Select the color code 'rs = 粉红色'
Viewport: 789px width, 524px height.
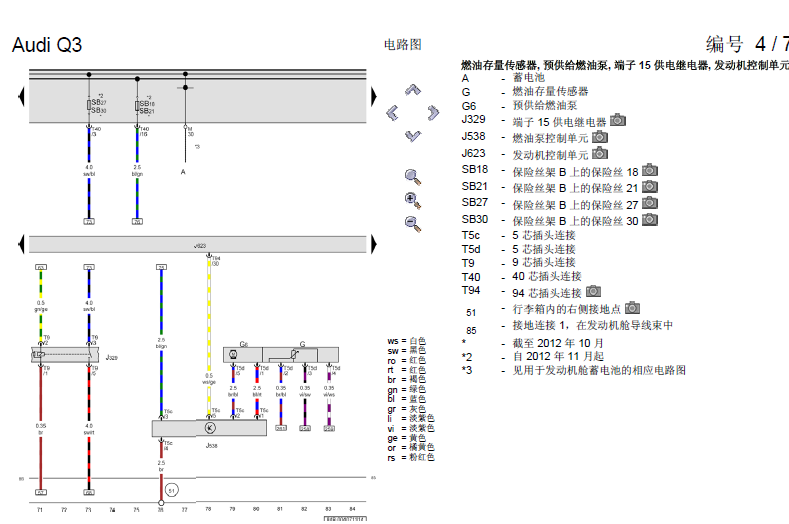click(411, 458)
